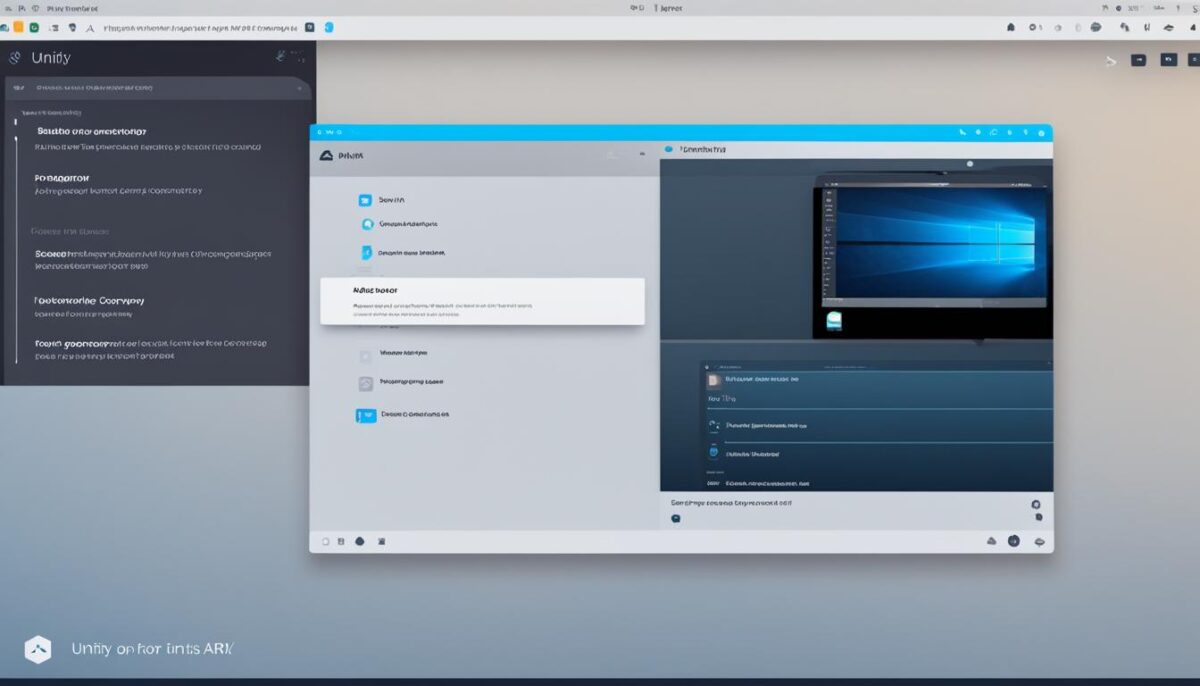The height and width of the screenshot is (686, 1200).
Task: Click the dark round icon in the dialog's bottom bar
Action: [x=1014, y=541]
